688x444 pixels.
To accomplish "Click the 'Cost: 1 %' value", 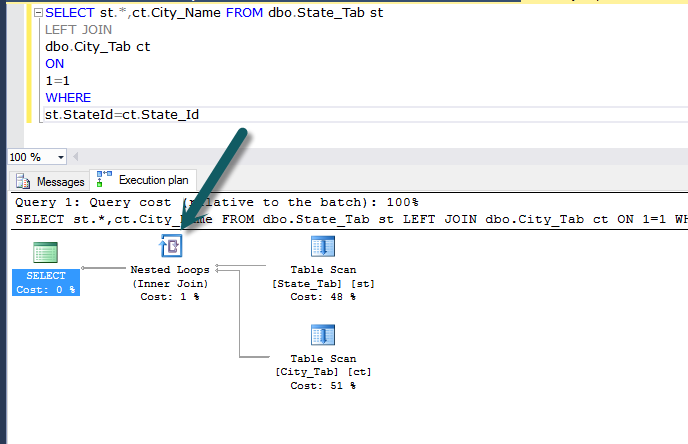I will coord(170,297).
